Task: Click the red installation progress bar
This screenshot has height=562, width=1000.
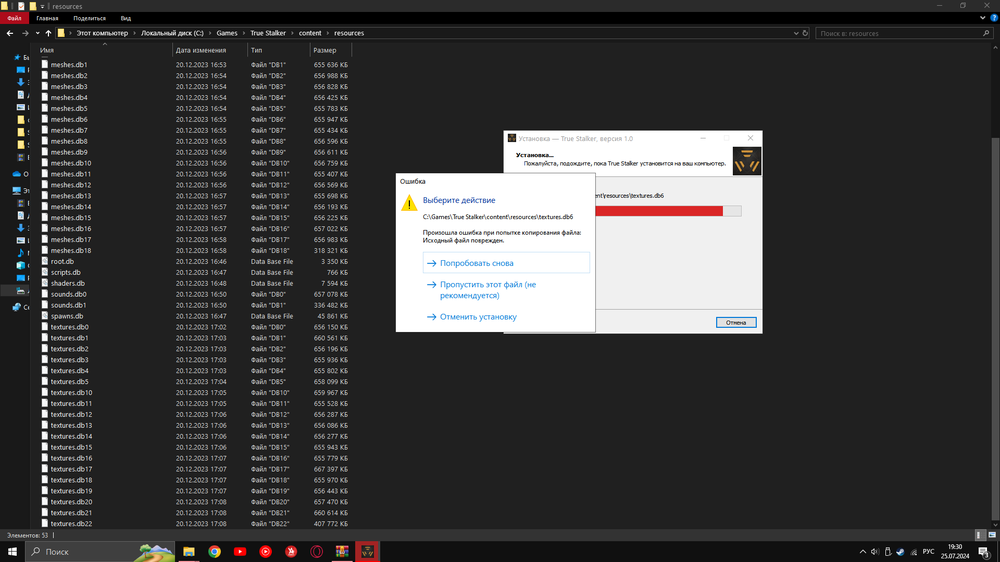Action: (658, 211)
